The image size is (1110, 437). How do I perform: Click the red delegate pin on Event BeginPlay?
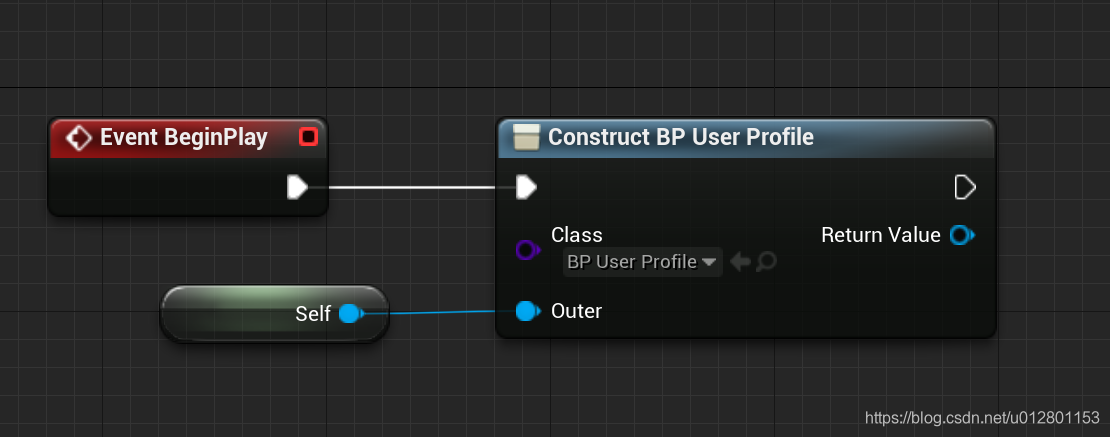[x=308, y=137]
